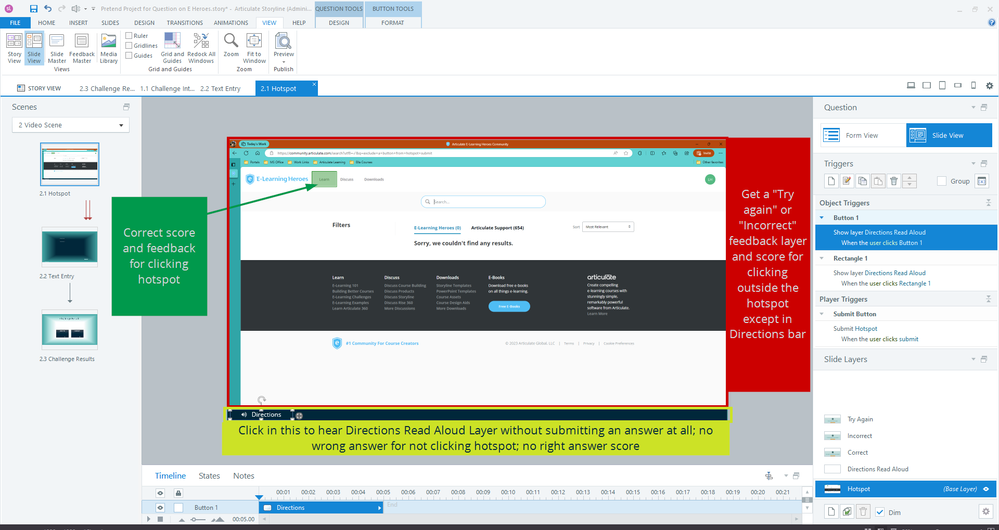Select the mobile phone preview icon
Screen dimensions: 999x530
pyautogui.click(x=973, y=85)
